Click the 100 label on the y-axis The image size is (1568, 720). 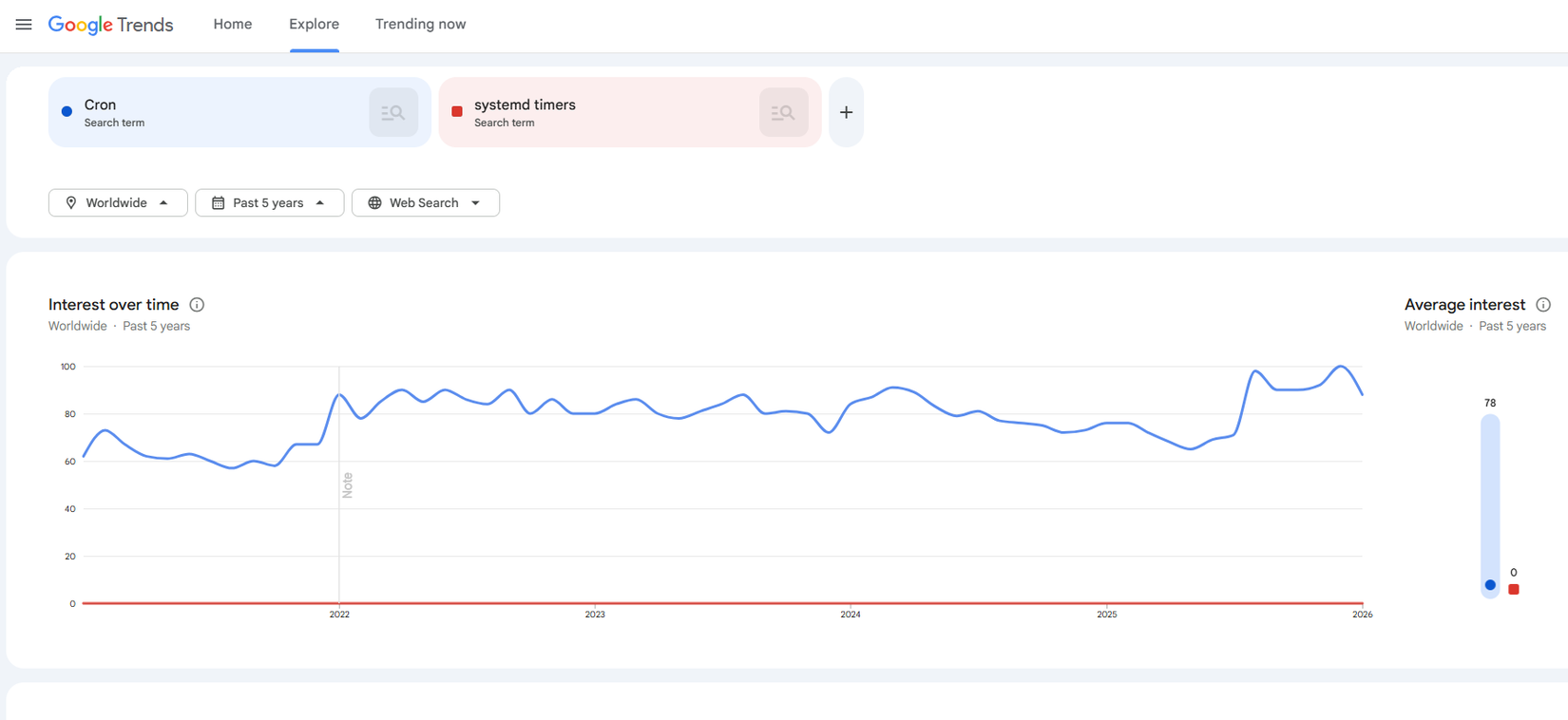(x=68, y=367)
